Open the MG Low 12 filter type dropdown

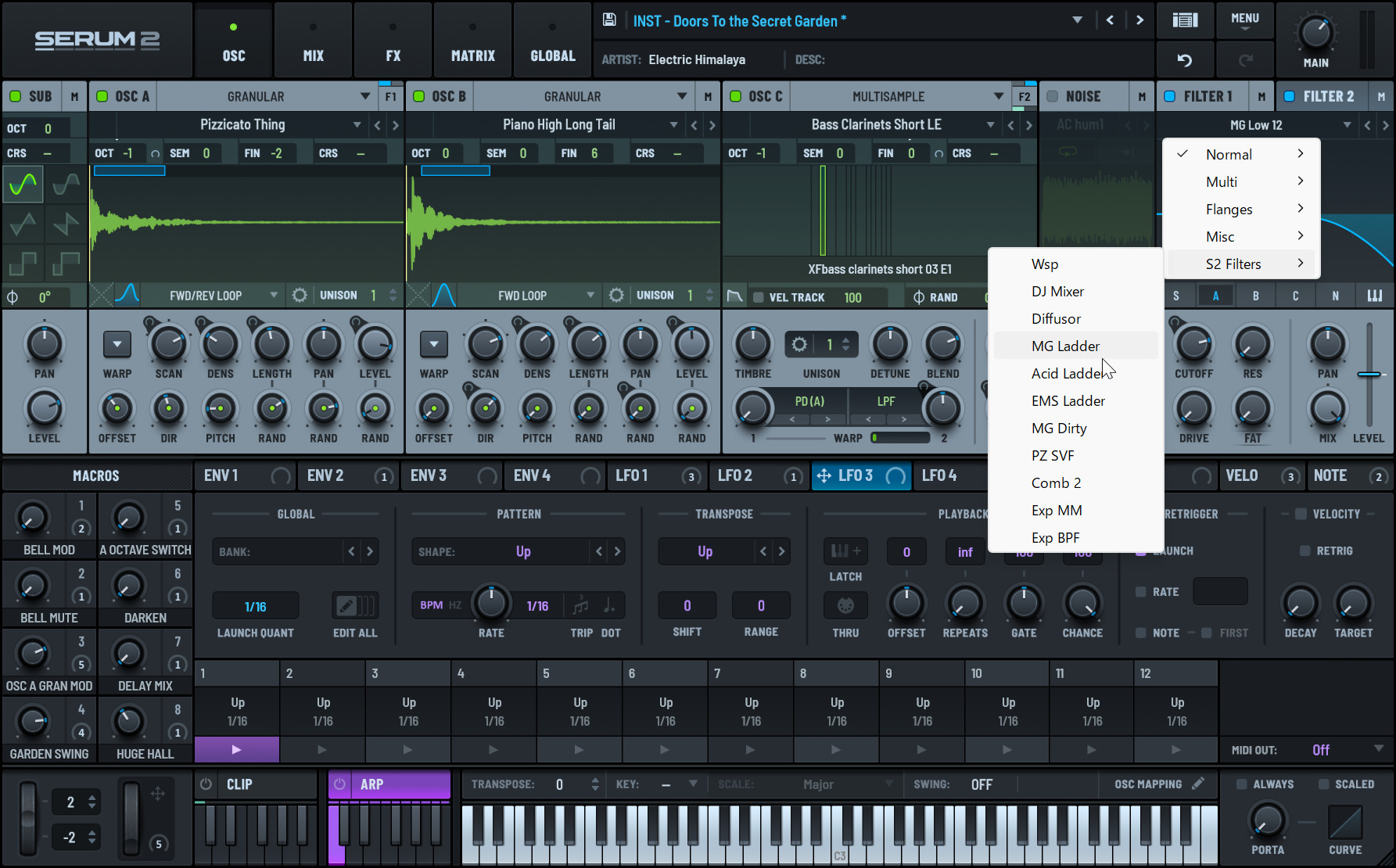click(1258, 125)
